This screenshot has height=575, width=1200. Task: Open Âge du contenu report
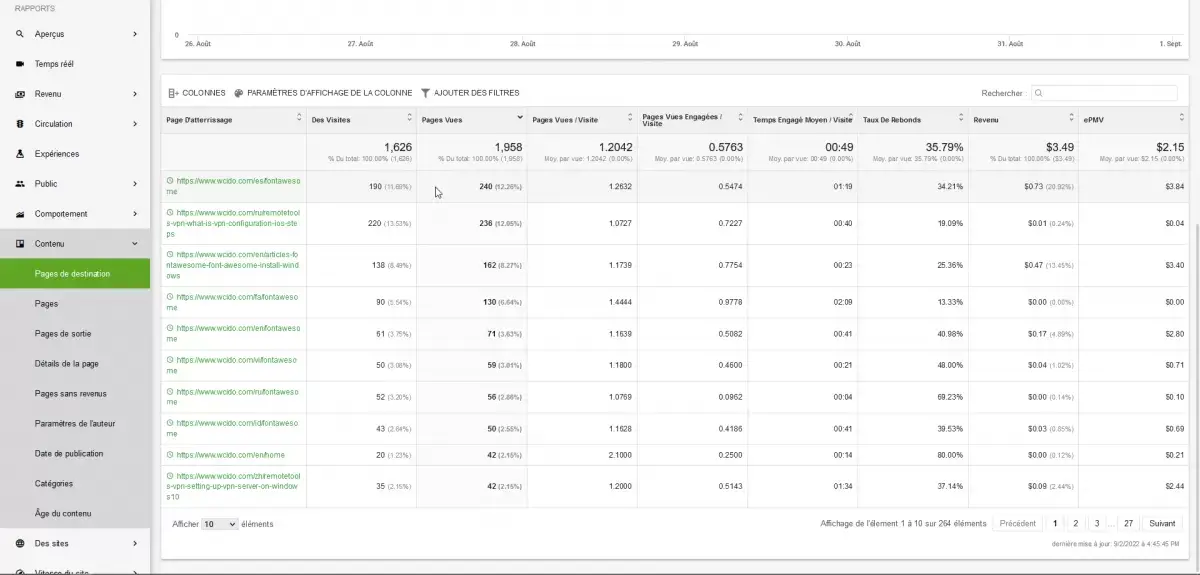pyautogui.click(x=75, y=514)
